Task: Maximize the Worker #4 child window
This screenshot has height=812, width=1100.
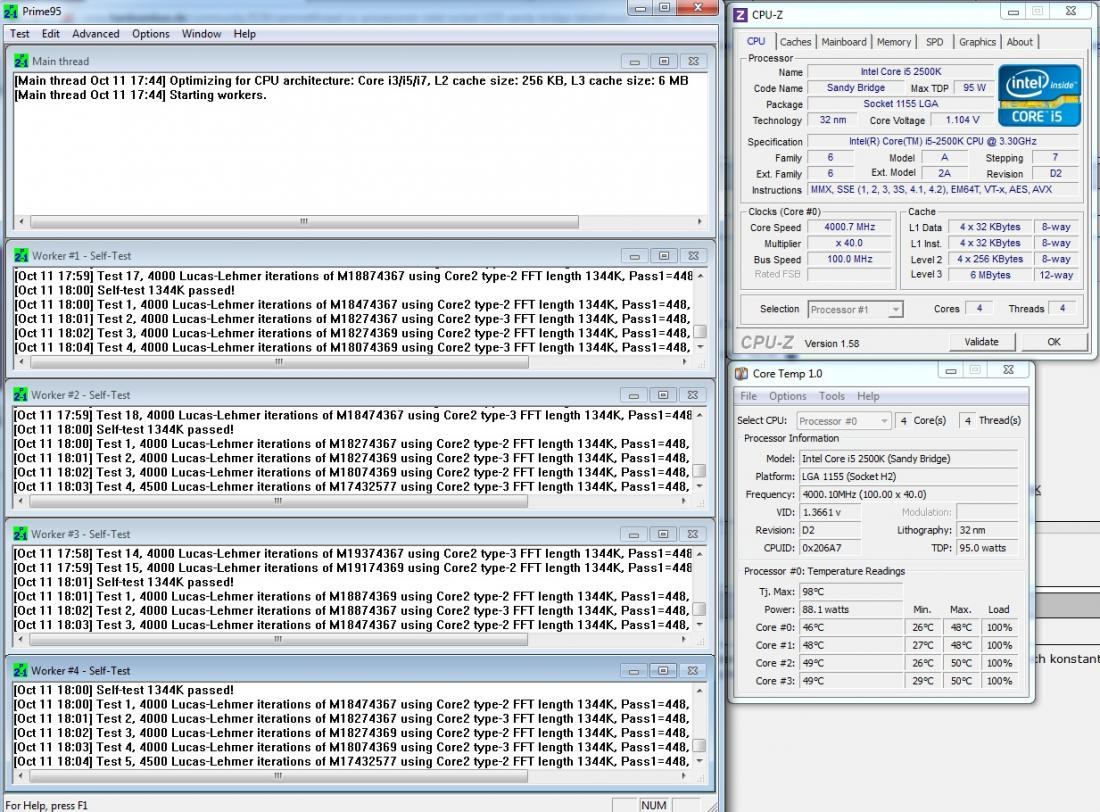Action: coord(663,671)
